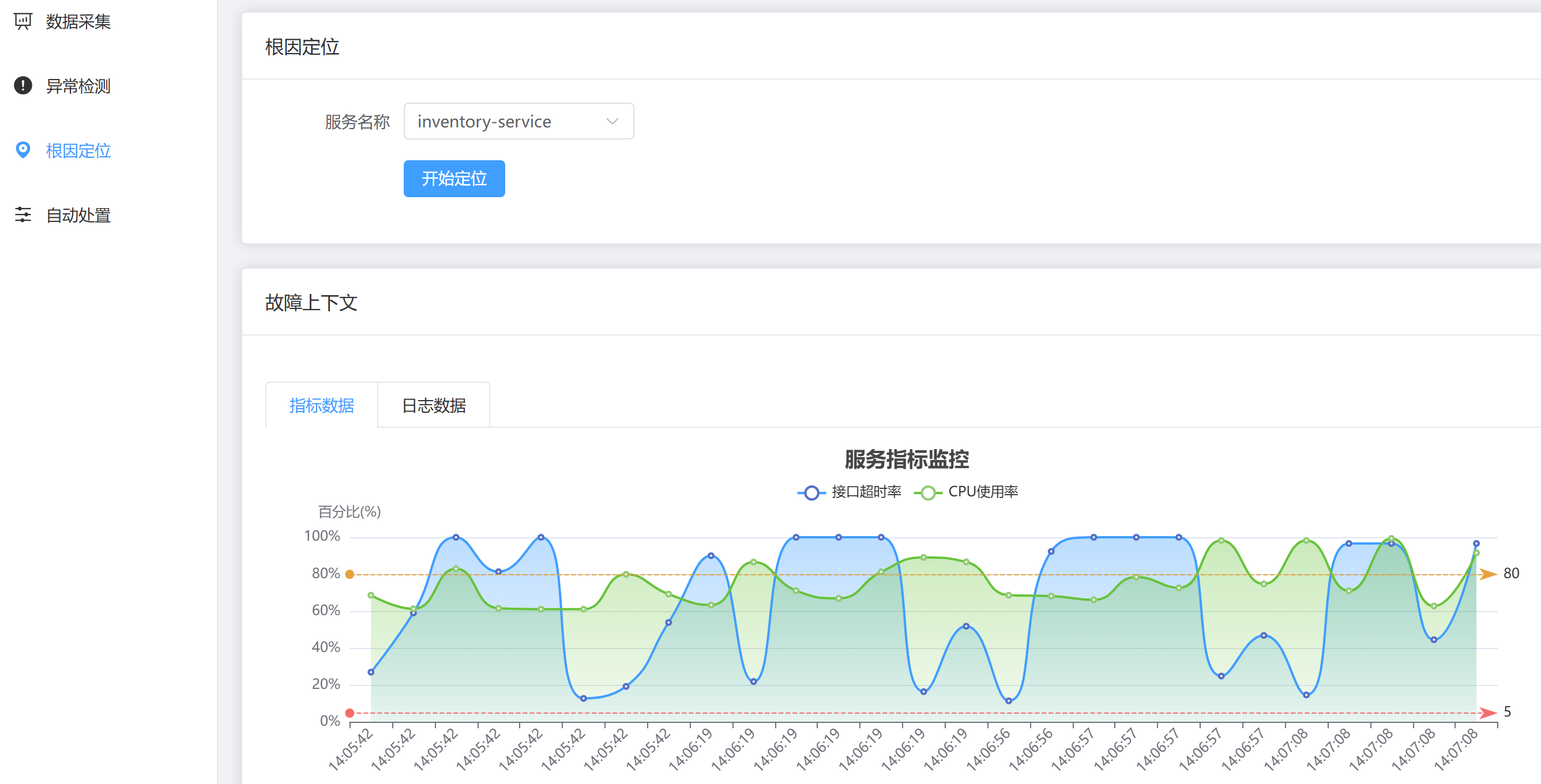Click the inventory-service select box
The height and width of the screenshot is (784, 1541).
[x=509, y=122]
